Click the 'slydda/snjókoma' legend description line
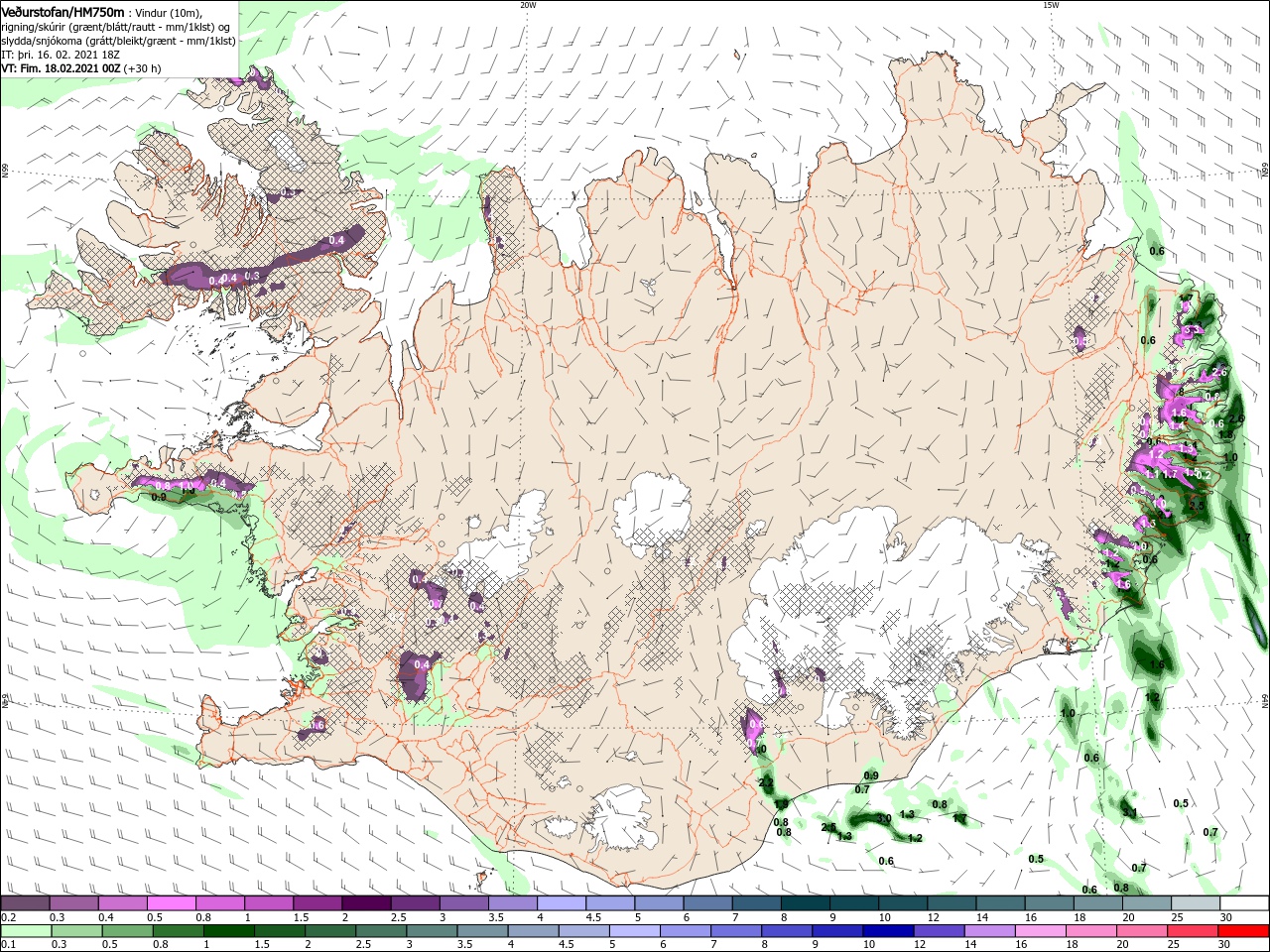 [118, 41]
